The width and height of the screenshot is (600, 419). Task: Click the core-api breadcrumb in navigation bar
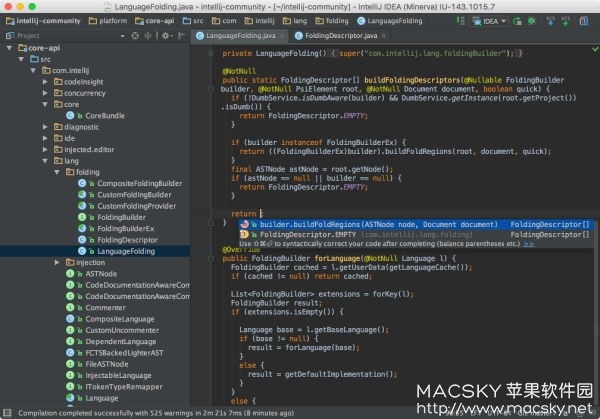pos(155,21)
